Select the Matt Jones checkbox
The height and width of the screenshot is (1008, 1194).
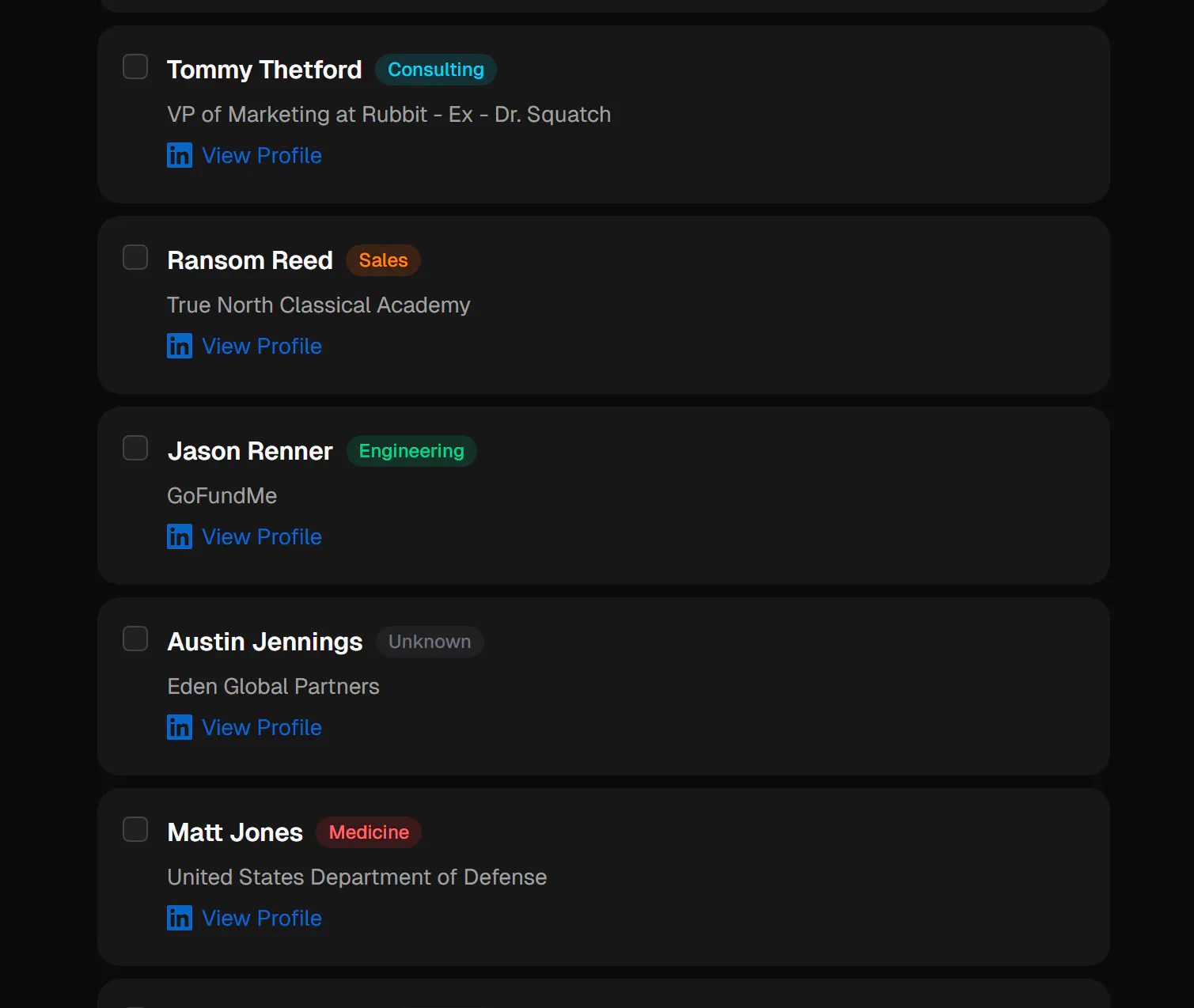point(135,829)
